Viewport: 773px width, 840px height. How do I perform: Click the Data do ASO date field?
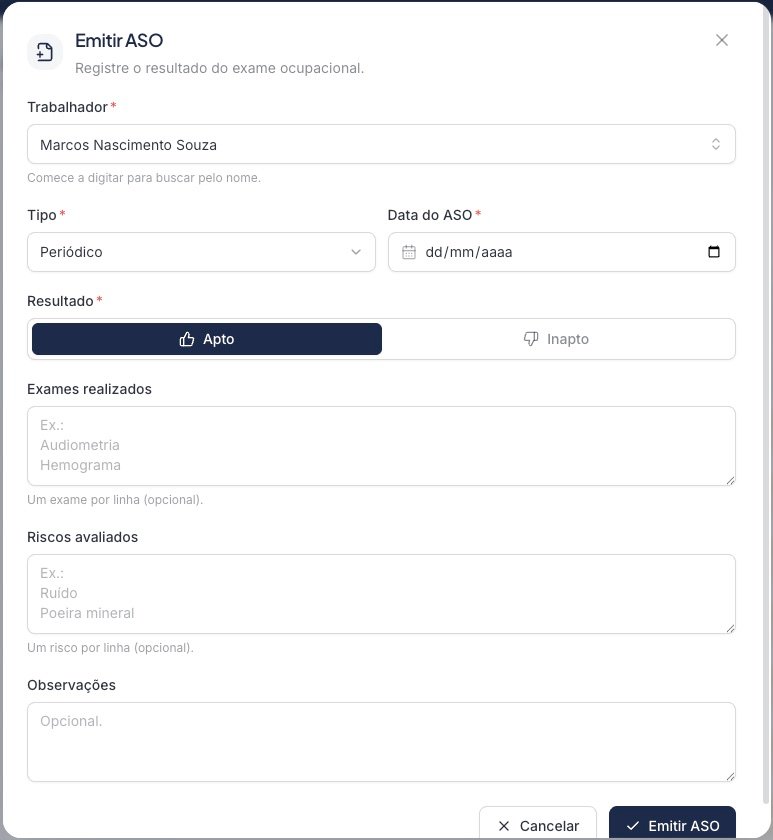tap(561, 252)
